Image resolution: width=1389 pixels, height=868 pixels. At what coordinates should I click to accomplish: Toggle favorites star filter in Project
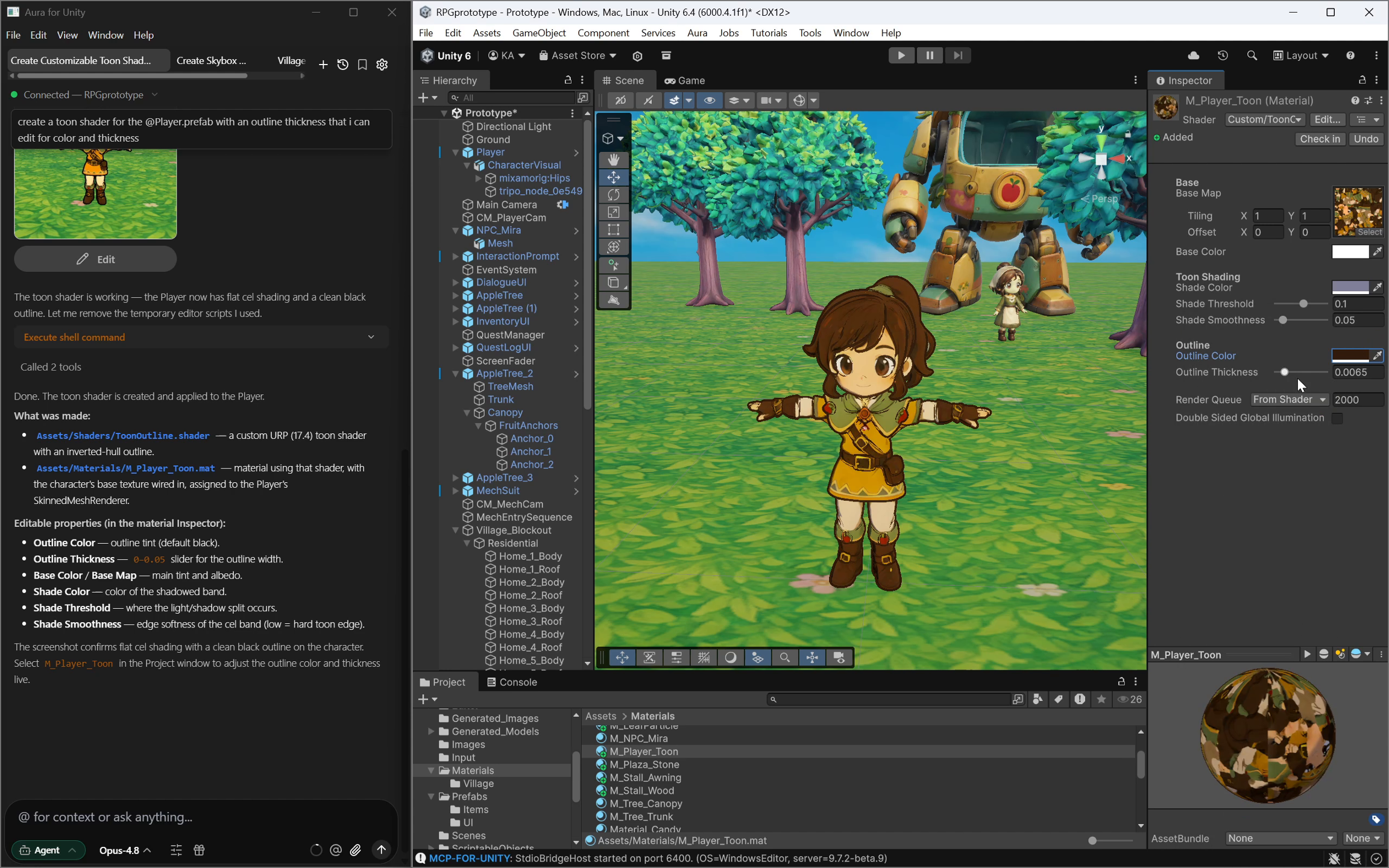(1101, 699)
